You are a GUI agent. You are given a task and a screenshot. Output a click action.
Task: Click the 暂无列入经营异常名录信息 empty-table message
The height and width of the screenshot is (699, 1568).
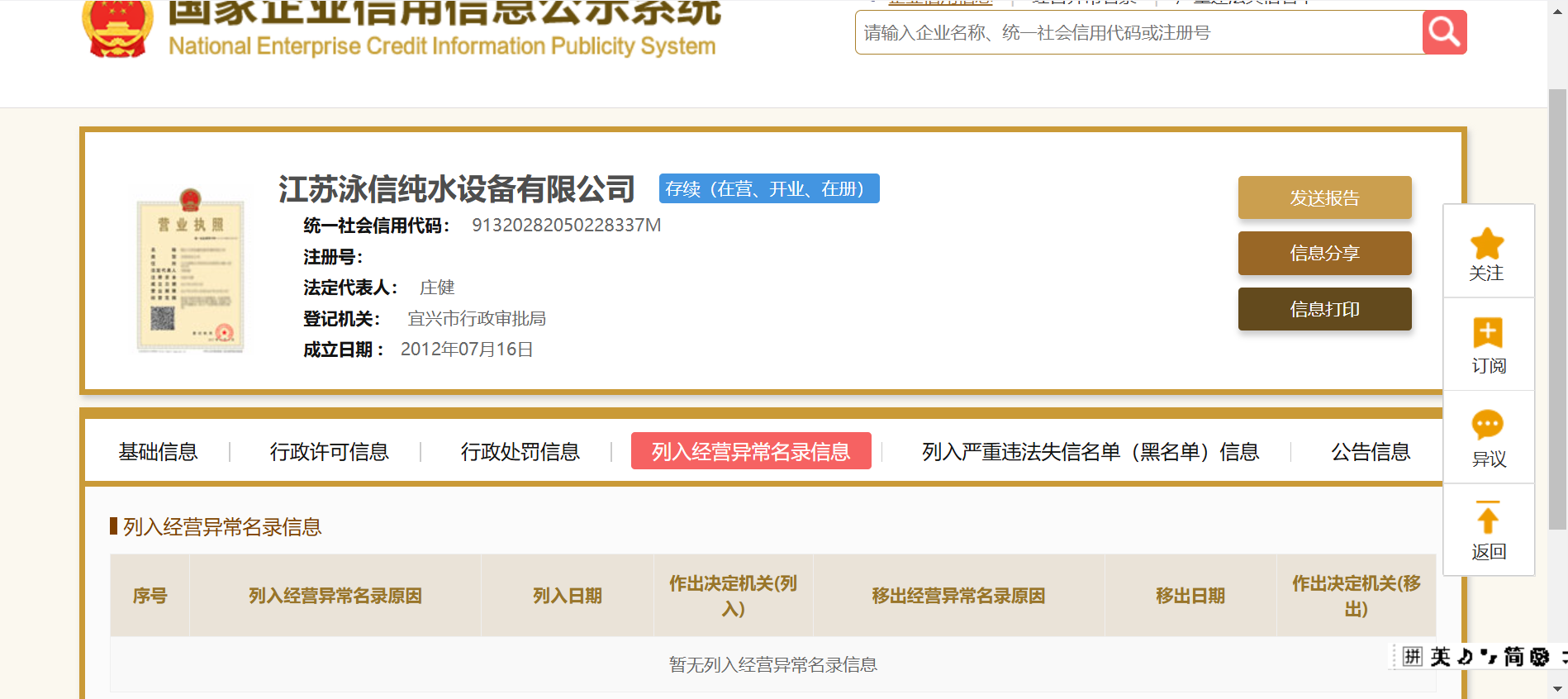click(773, 664)
